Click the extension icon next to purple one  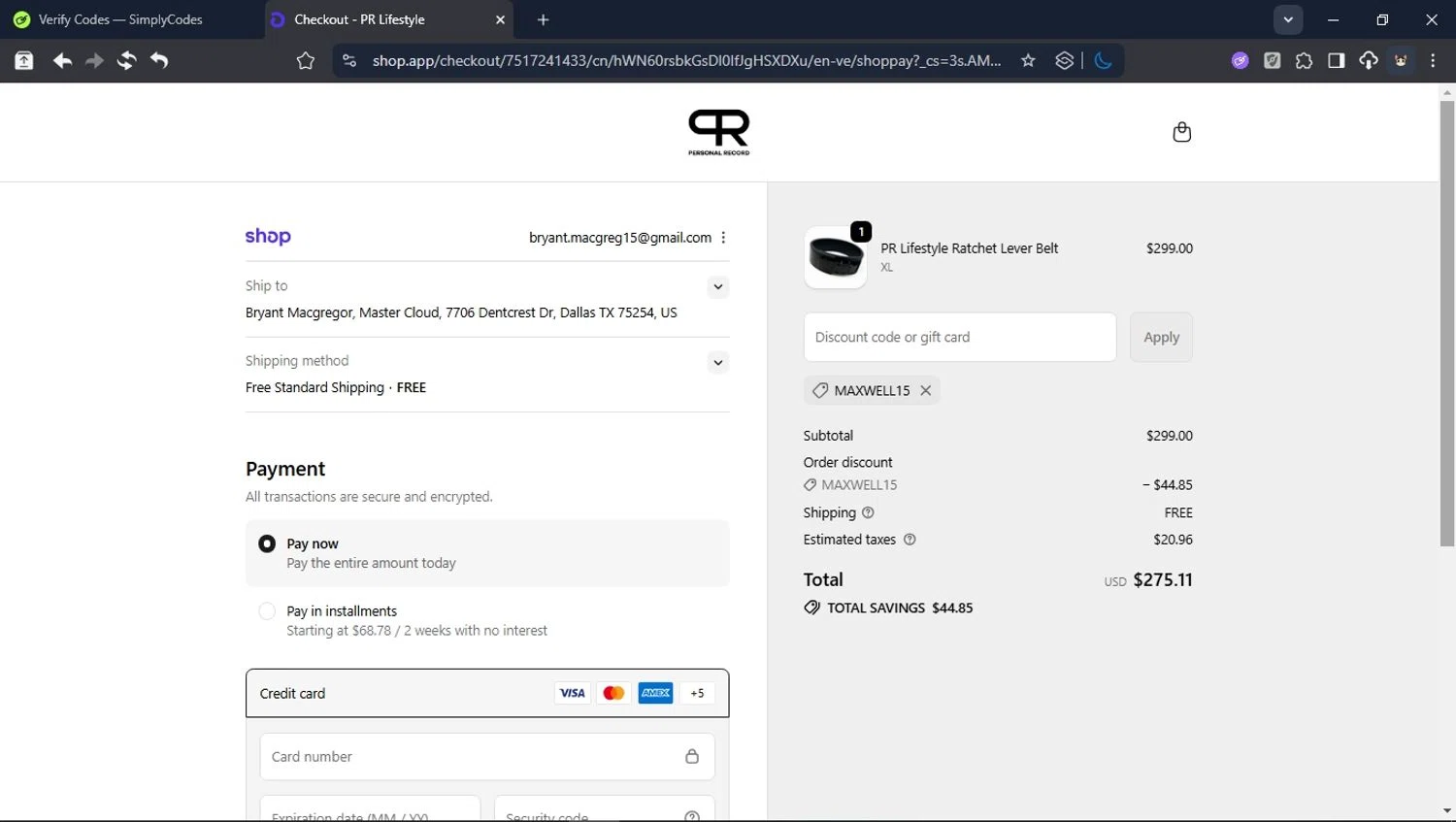click(x=1272, y=60)
